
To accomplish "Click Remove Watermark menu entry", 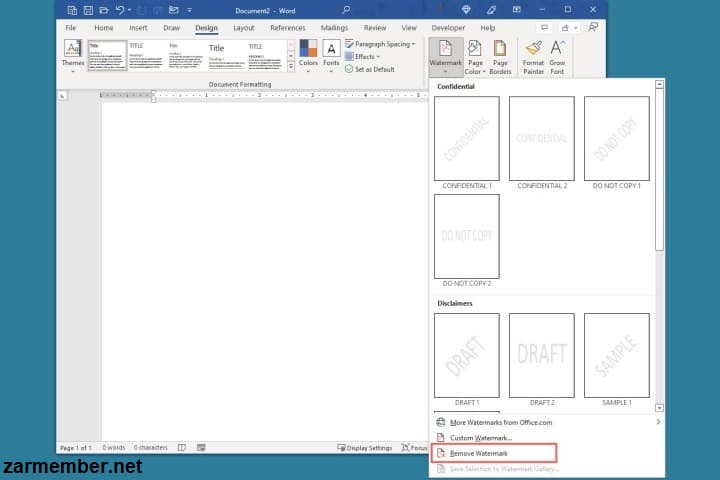I will coord(494,453).
